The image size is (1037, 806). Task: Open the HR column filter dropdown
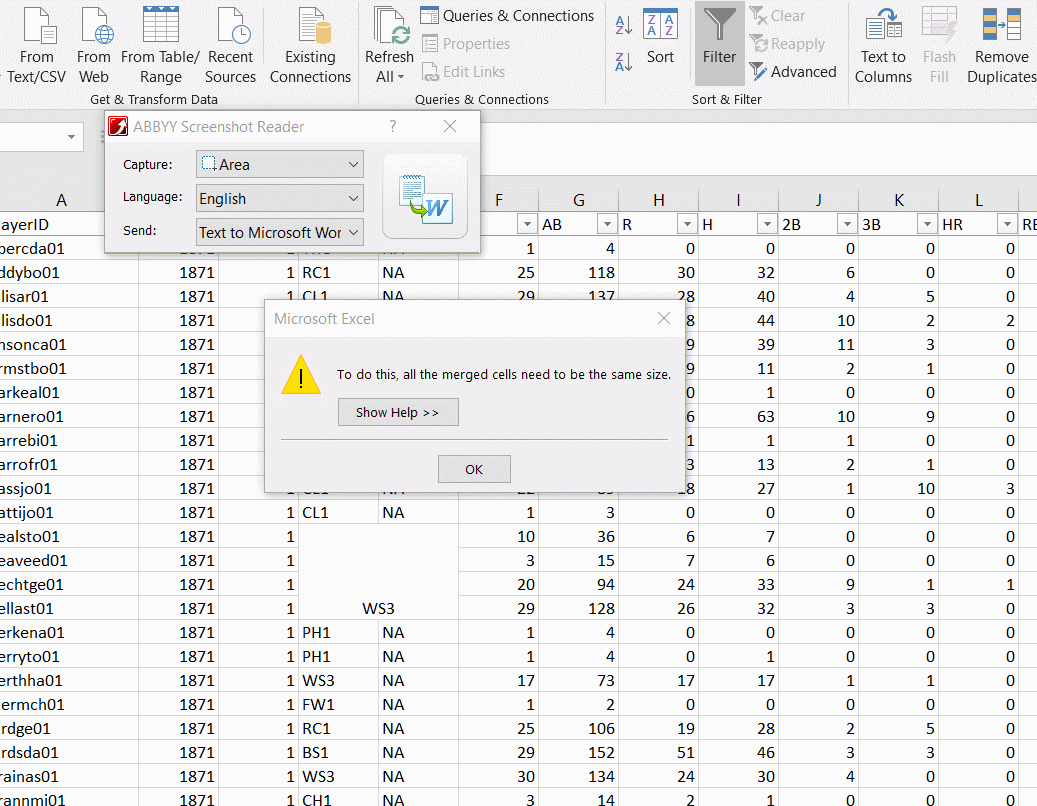[x=1007, y=224]
